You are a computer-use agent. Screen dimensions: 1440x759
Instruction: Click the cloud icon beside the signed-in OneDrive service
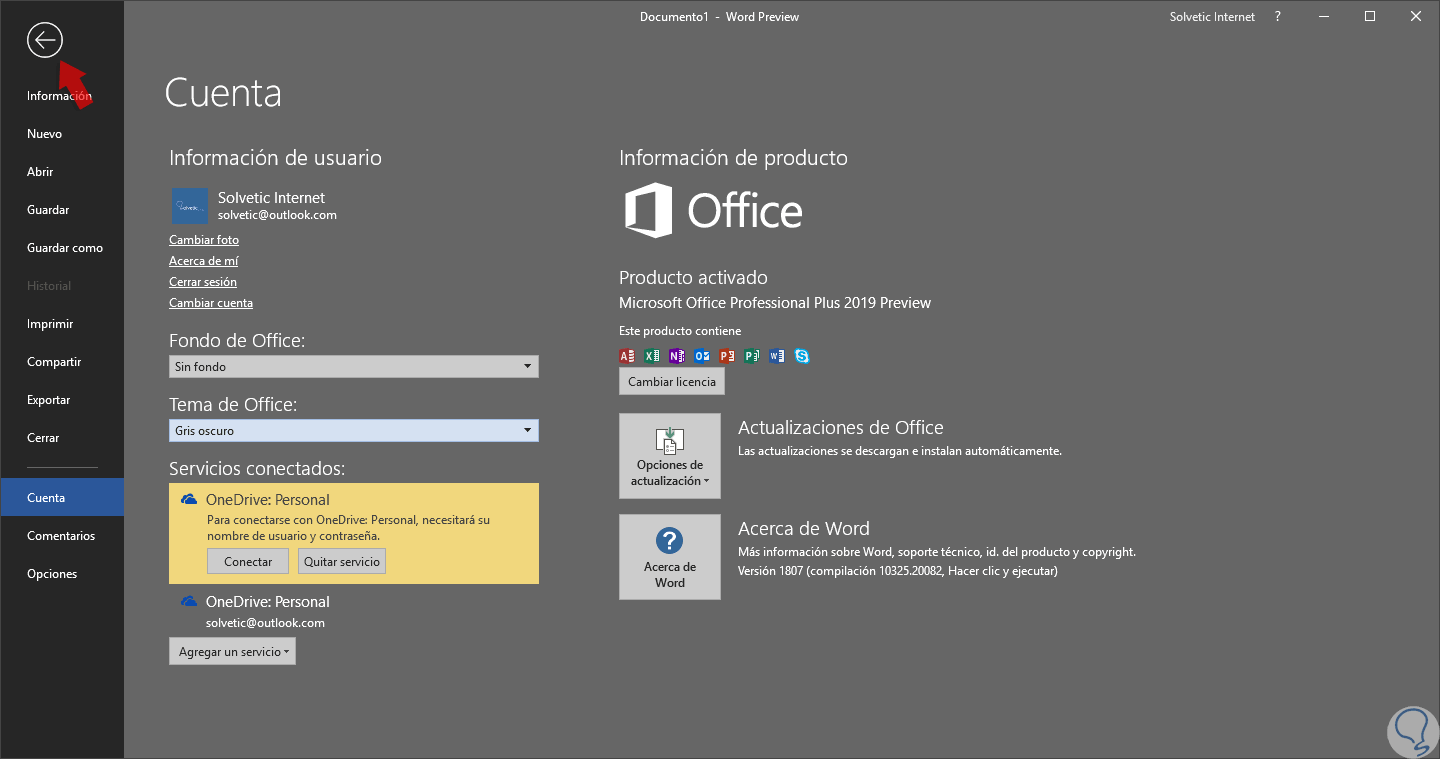click(x=188, y=601)
